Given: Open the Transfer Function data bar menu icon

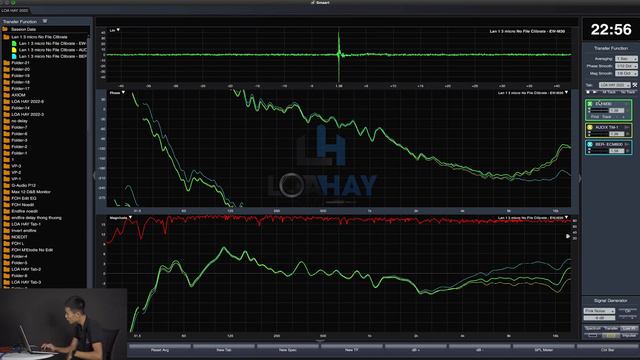Looking at the screenshot, I should click(x=45, y=21).
